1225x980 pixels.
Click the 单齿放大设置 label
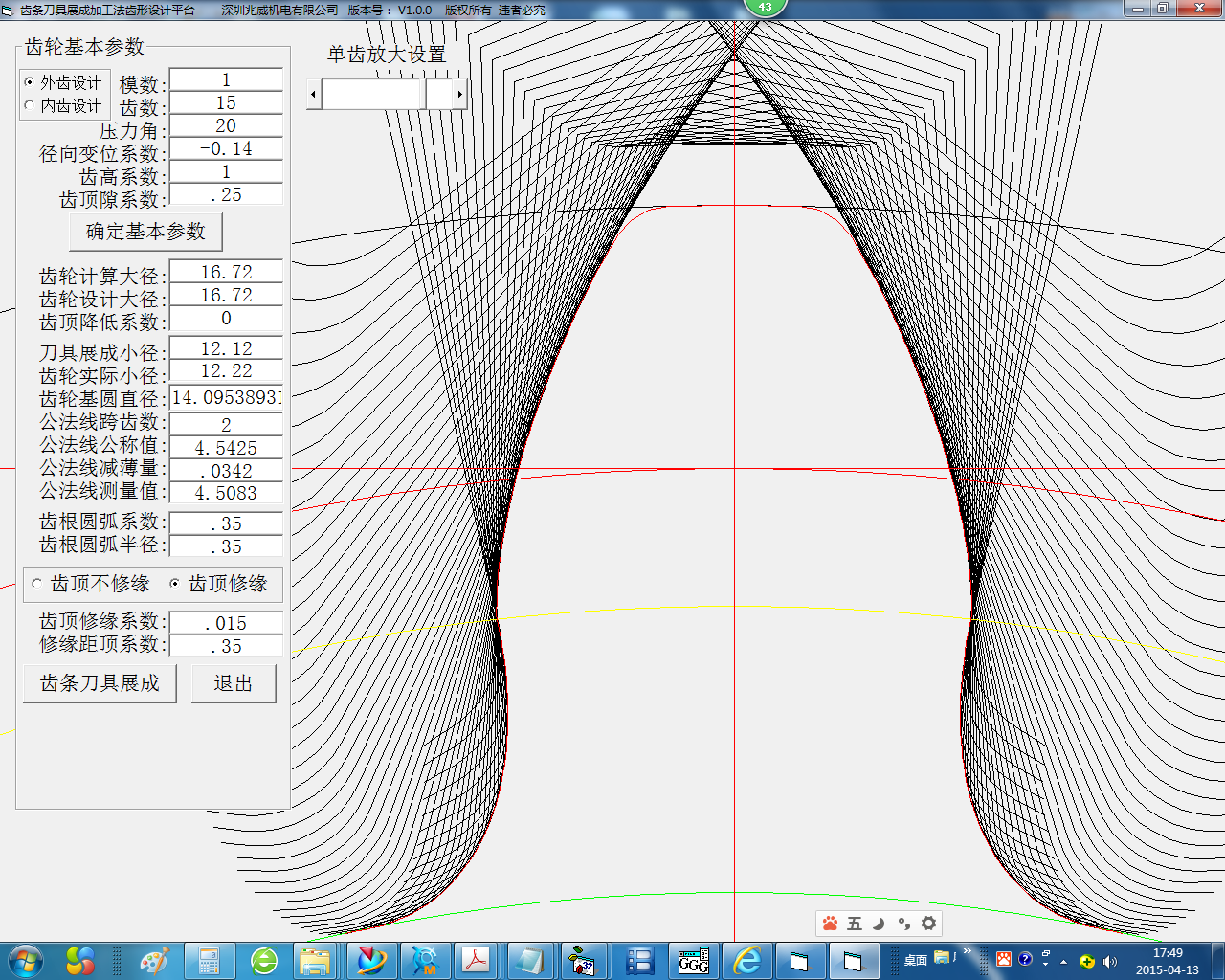coord(387,54)
